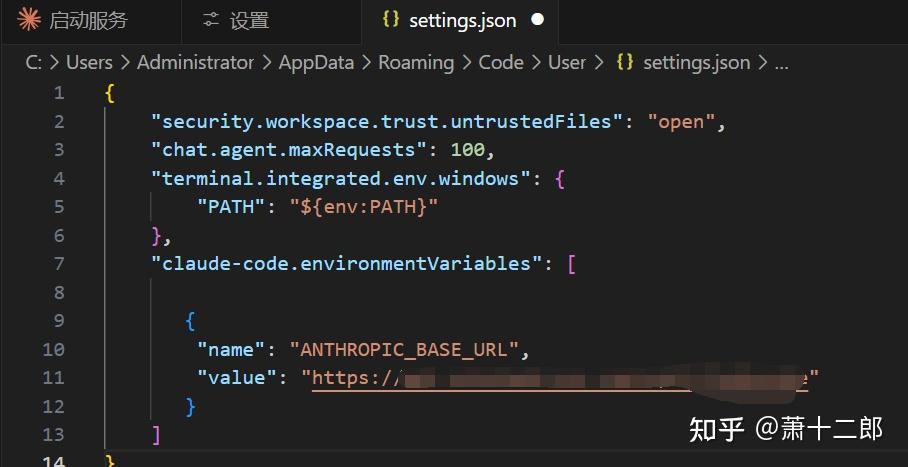
Task: Click line number 4 in gutter
Action: (x=59, y=178)
